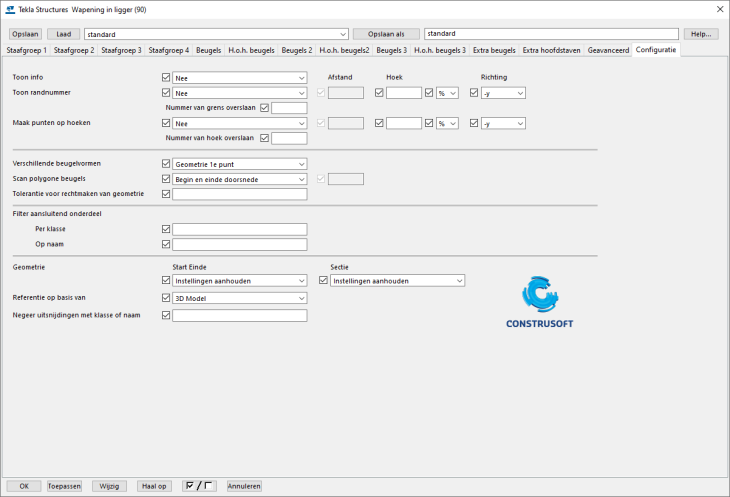Click the Annuleren button
Image resolution: width=730 pixels, height=497 pixels.
click(243, 486)
